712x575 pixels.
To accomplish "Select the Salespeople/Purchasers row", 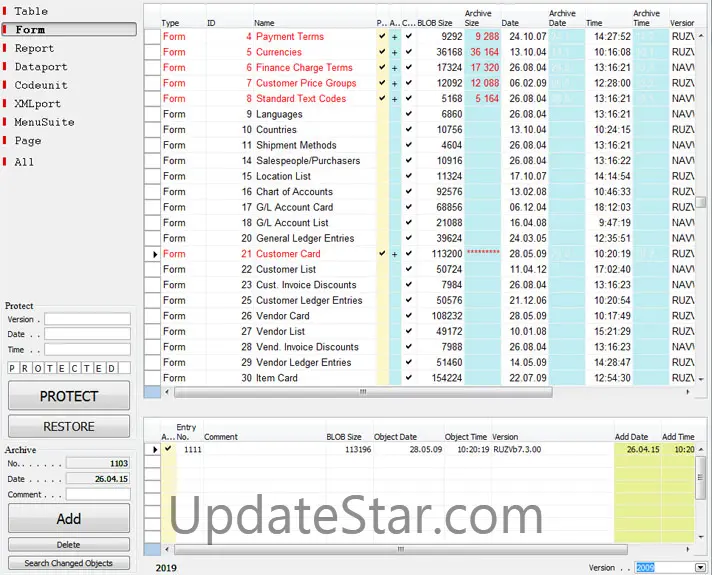I will (420, 161).
